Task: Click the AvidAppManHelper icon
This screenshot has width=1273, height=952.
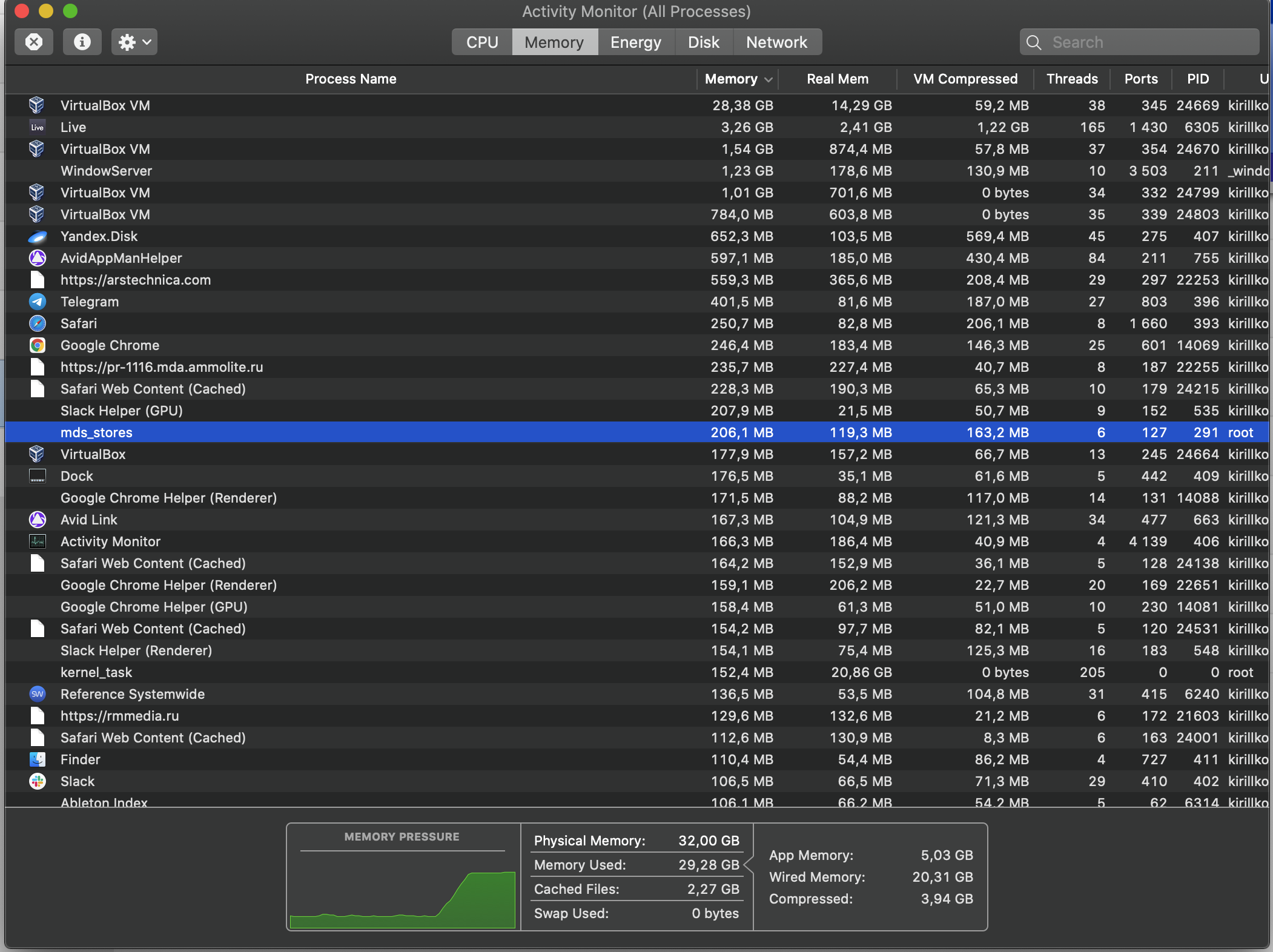Action: pyautogui.click(x=37, y=258)
